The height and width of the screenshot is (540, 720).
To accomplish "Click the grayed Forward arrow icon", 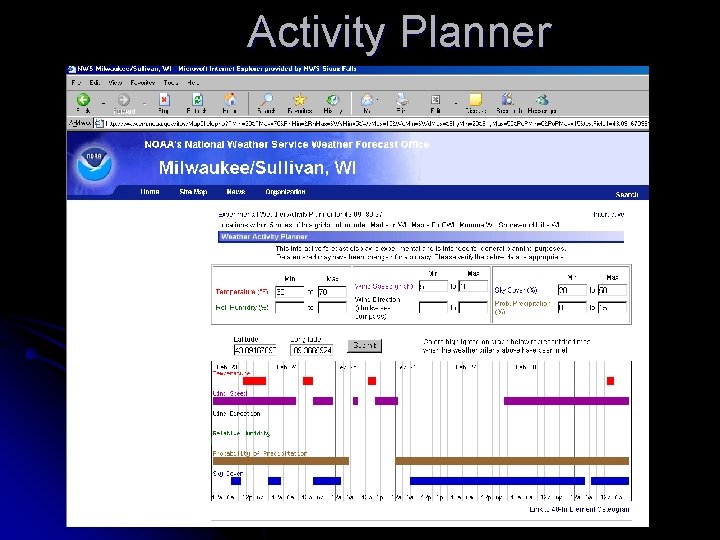I will 124,100.
